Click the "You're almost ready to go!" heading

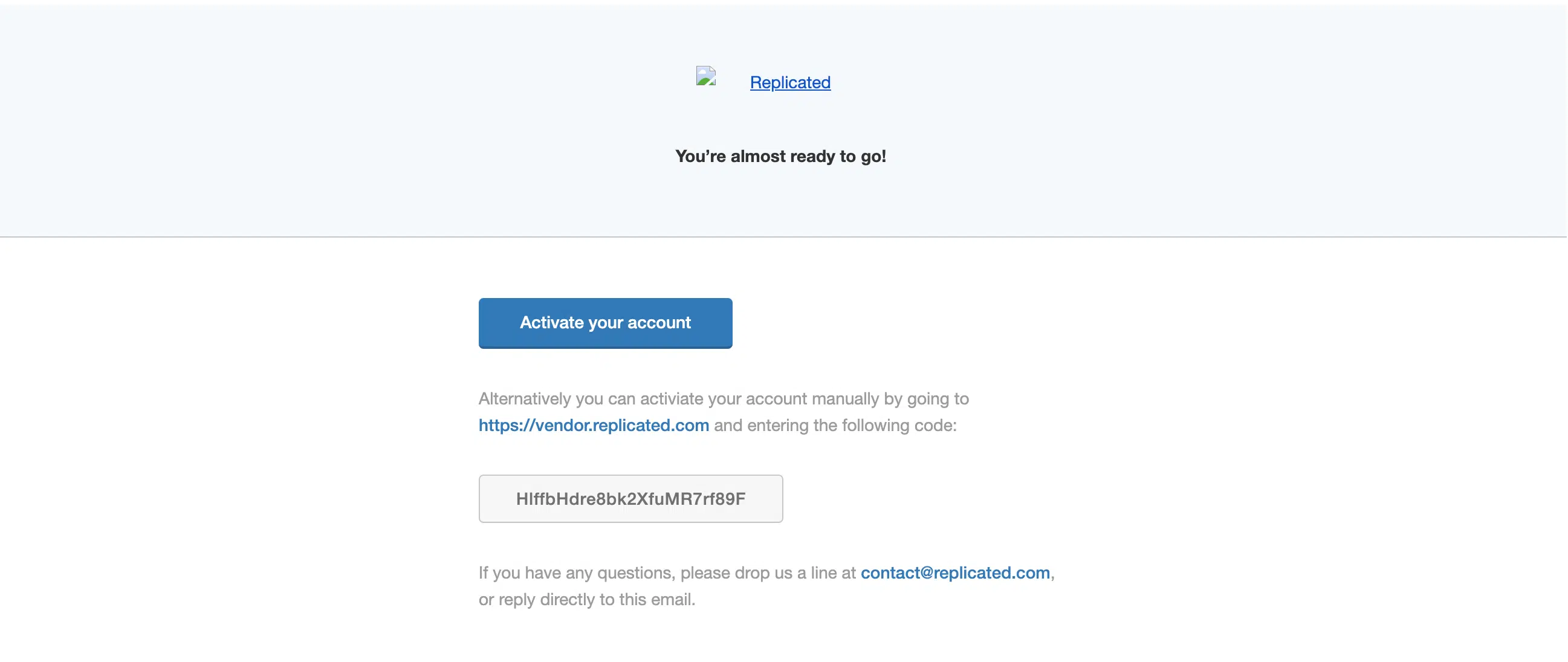(780, 157)
